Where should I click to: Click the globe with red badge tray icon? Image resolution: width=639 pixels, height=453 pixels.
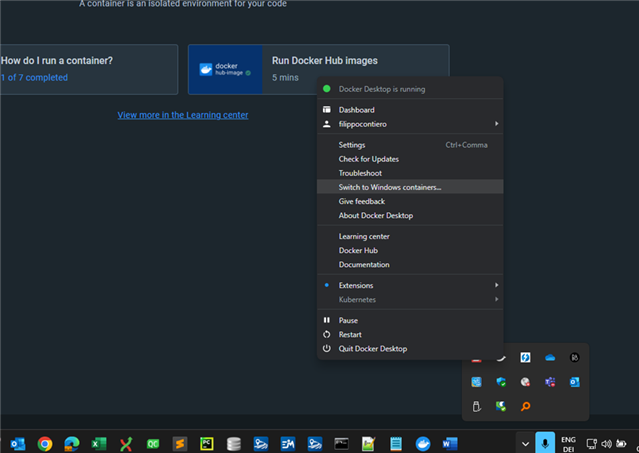[526, 382]
